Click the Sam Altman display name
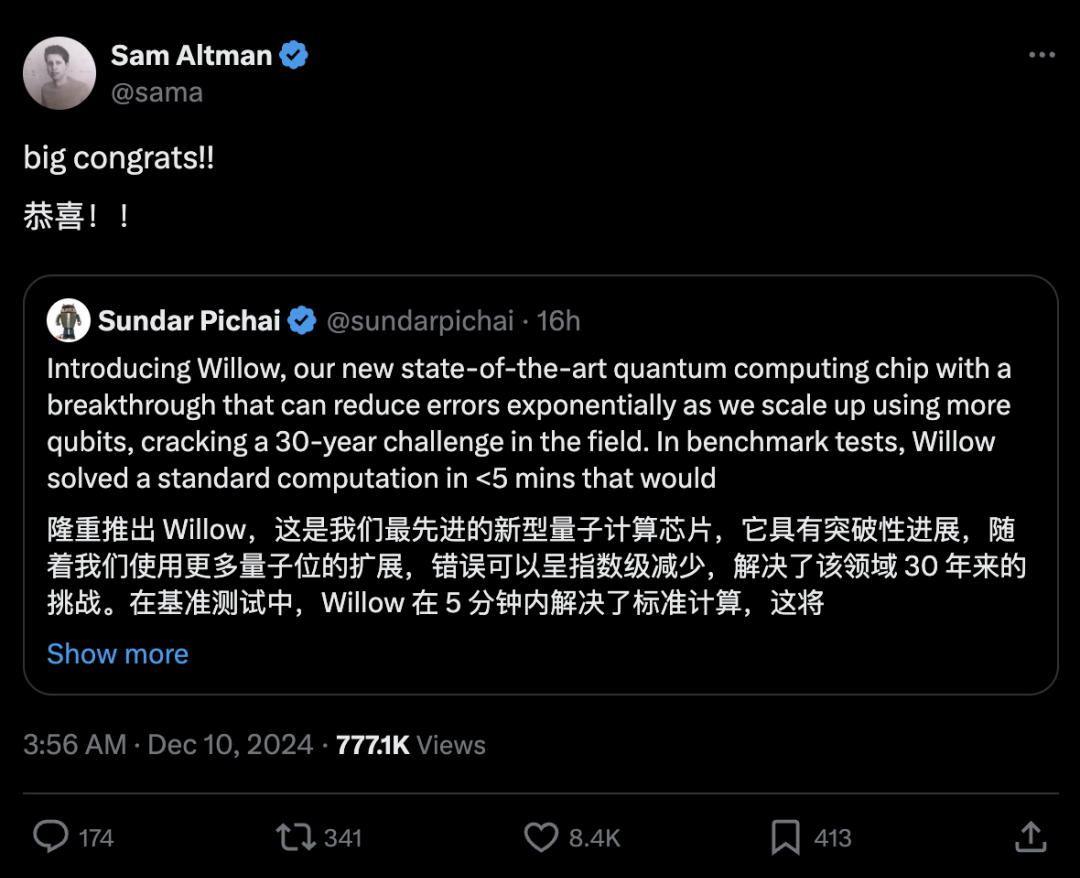Viewport: 1080px width, 878px height. coord(190,55)
